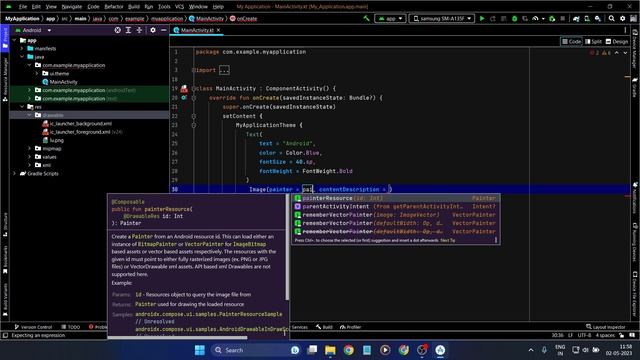Click Select Opened File target icon in Project panel
This screenshot has width=640, height=360.
coord(118,30)
